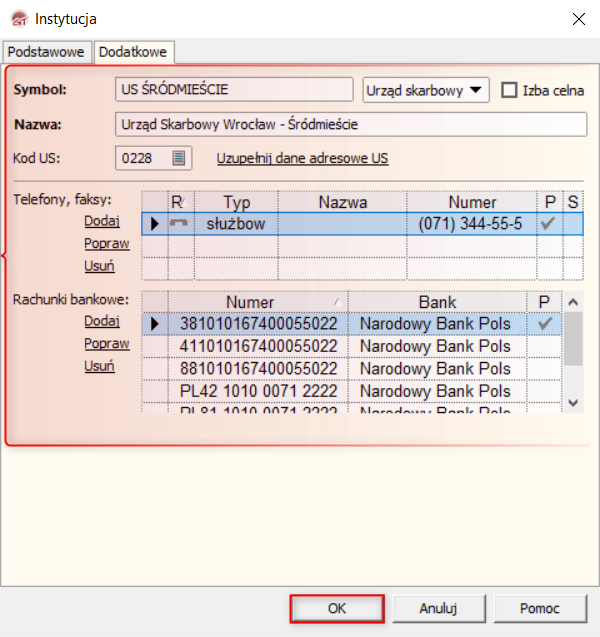Click the Bank column header
Screen dimensions: 600x637
click(438, 302)
